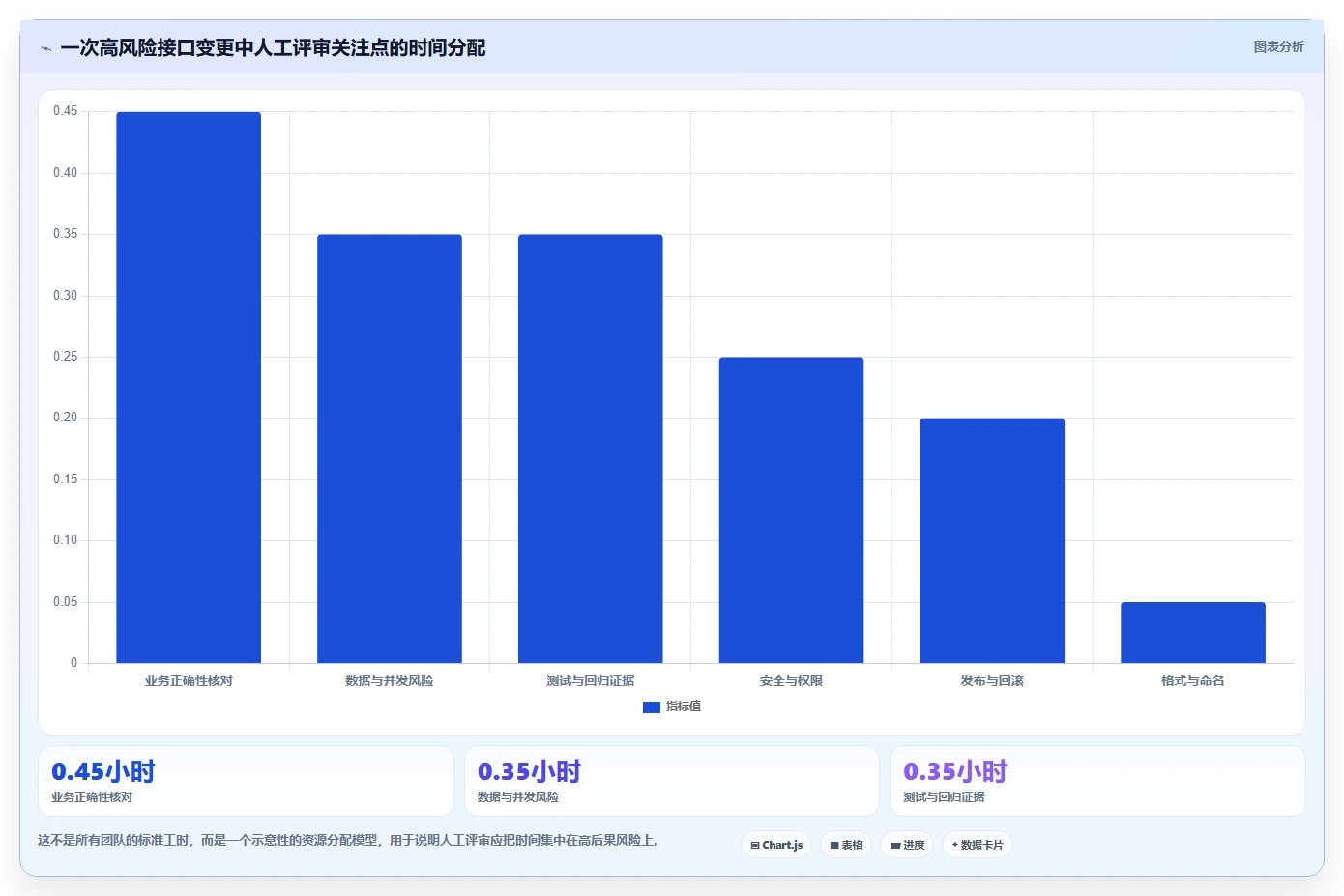1344x896 pixels.
Task: Open the 图表分析 label in header
Action: coord(1278,46)
